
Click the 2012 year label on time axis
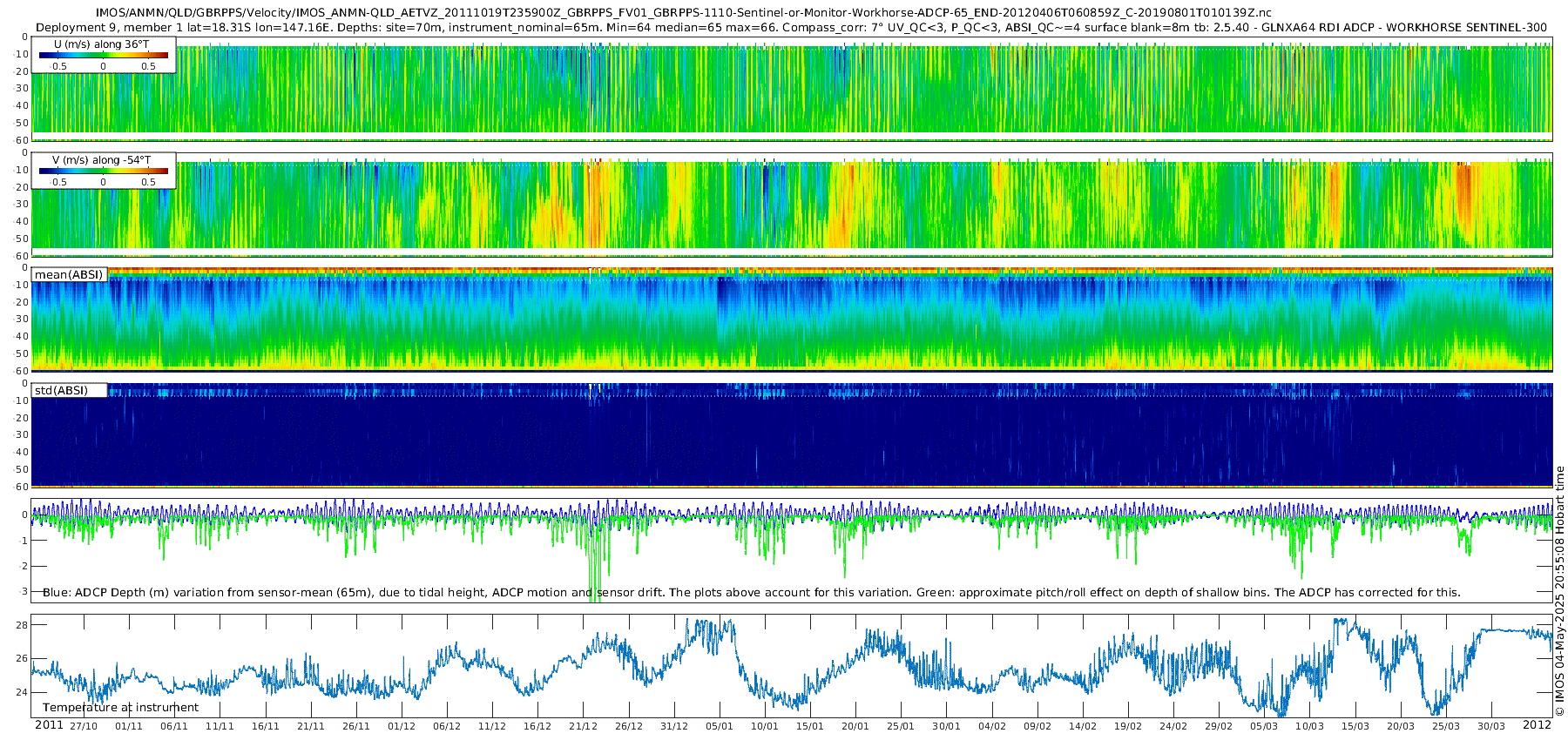[1537, 725]
